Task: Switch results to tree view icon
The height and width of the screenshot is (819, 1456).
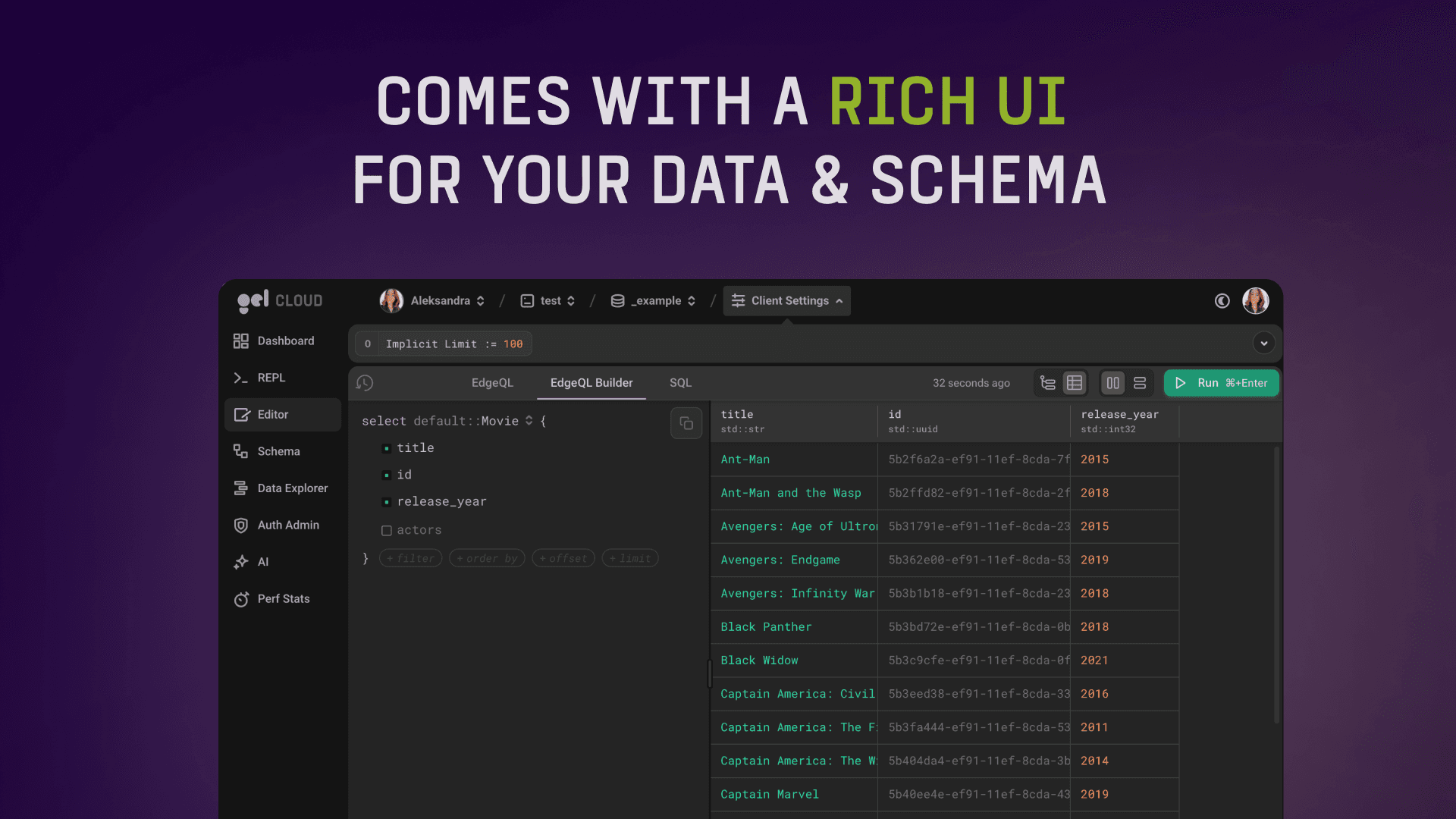Action: click(x=1048, y=383)
